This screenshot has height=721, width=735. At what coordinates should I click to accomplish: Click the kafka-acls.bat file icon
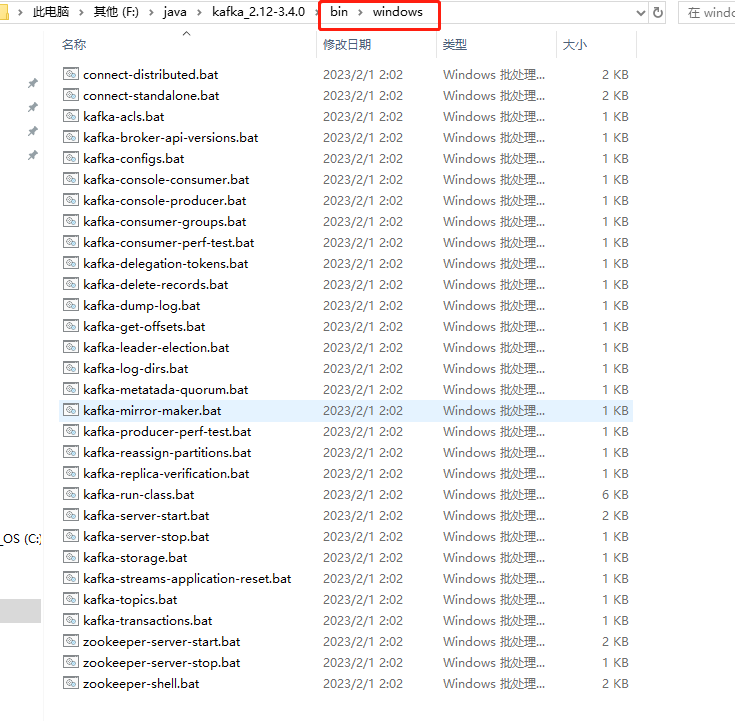pos(71,116)
